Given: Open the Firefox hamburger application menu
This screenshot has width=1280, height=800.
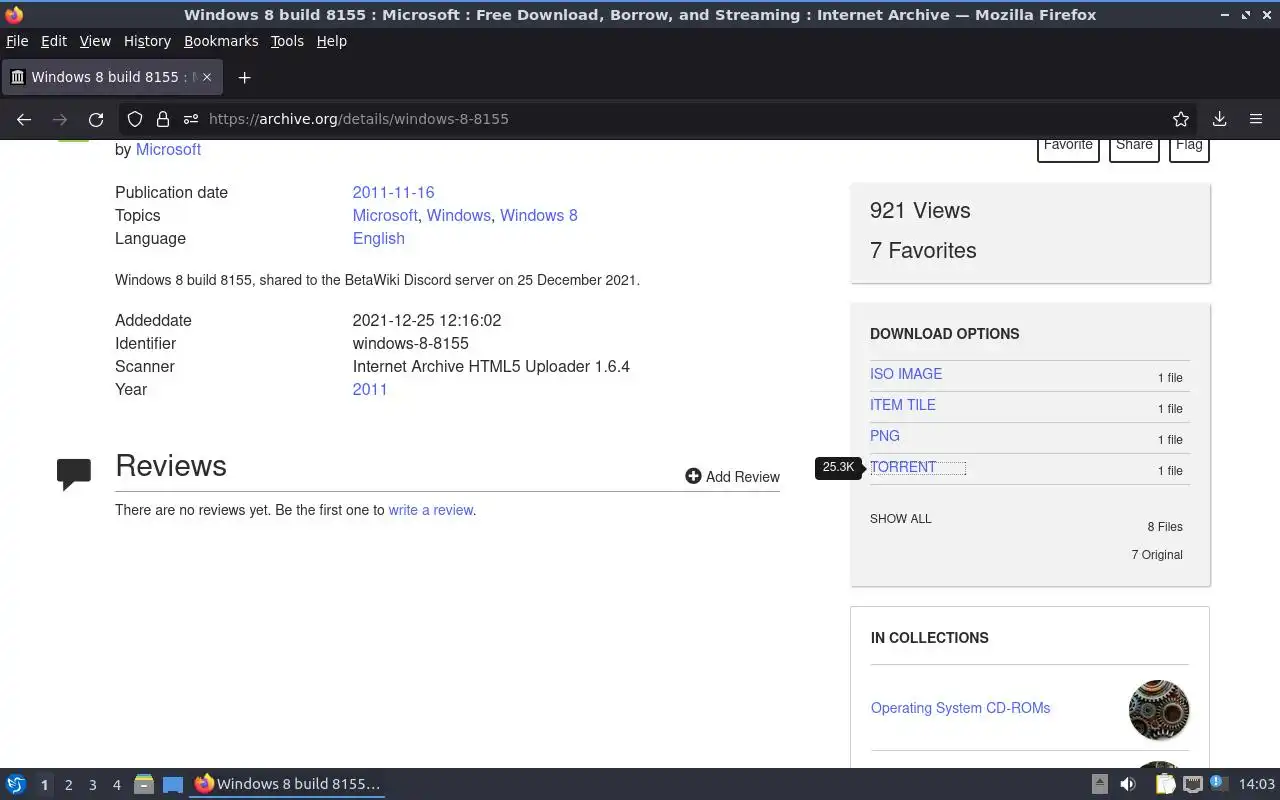Looking at the screenshot, I should click(1256, 119).
